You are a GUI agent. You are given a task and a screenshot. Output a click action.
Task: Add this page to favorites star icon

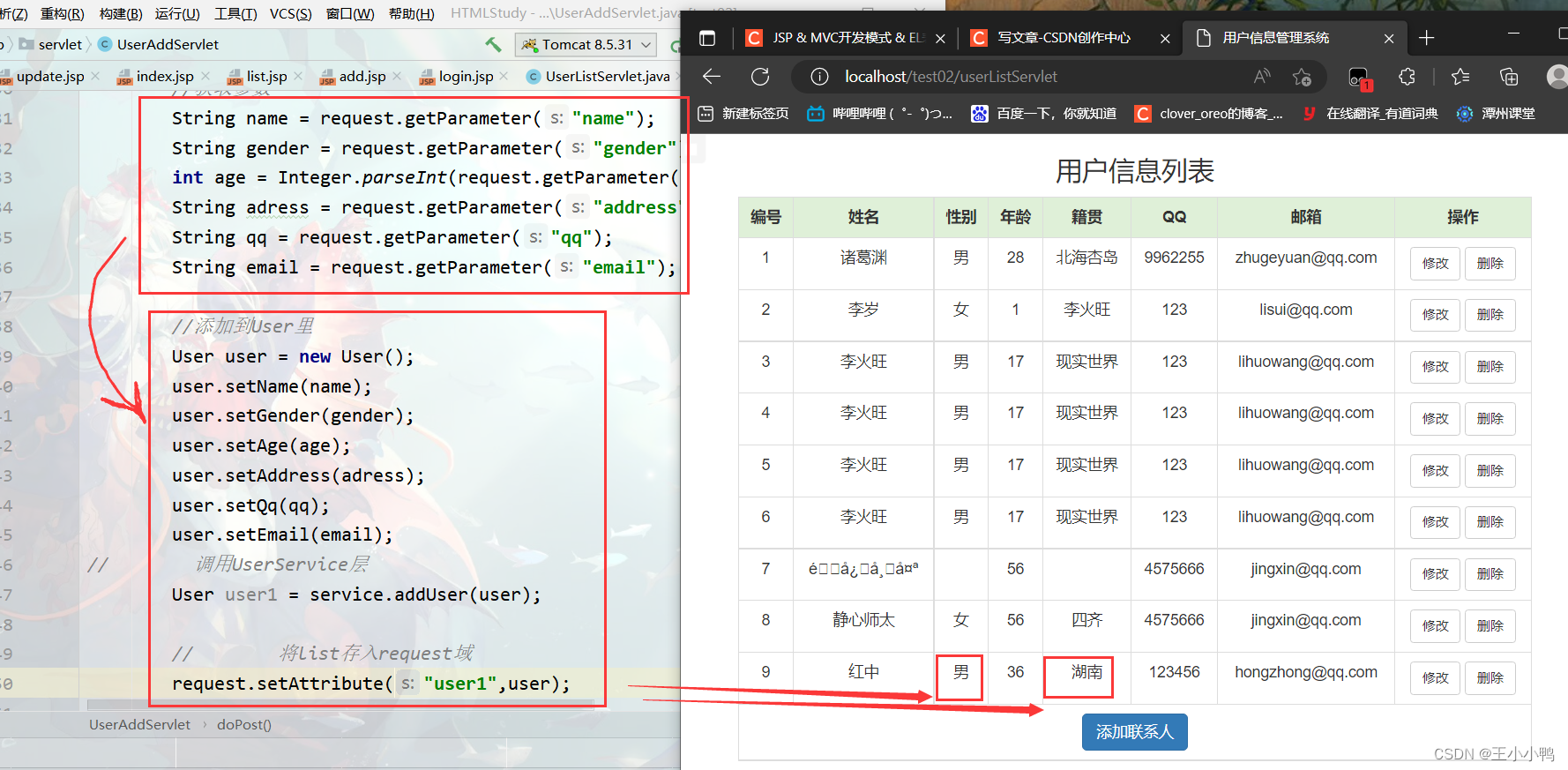[1302, 77]
